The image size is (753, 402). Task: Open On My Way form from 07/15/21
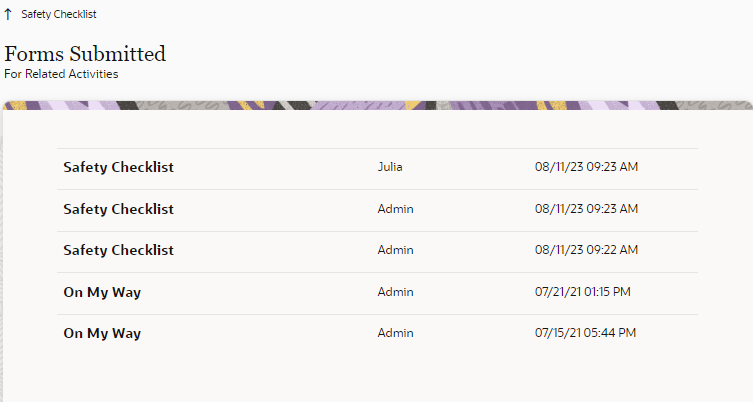click(102, 333)
